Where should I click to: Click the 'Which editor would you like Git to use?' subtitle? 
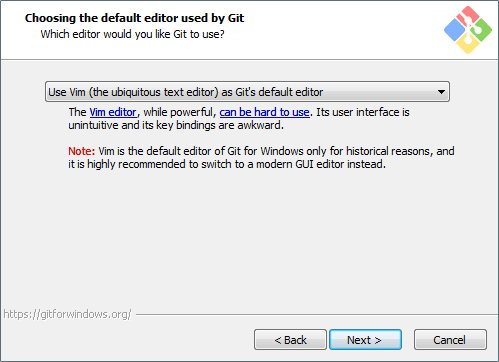132,34
